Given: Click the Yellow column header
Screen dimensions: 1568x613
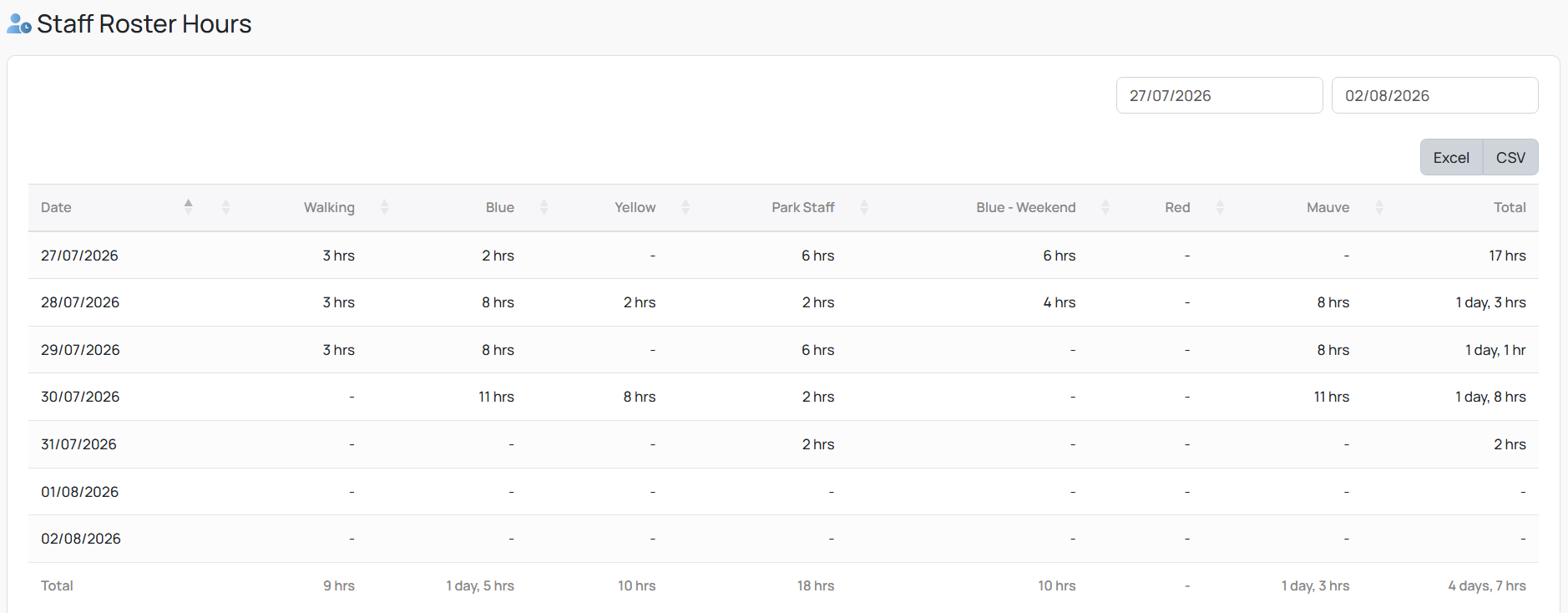Looking at the screenshot, I should [635, 207].
